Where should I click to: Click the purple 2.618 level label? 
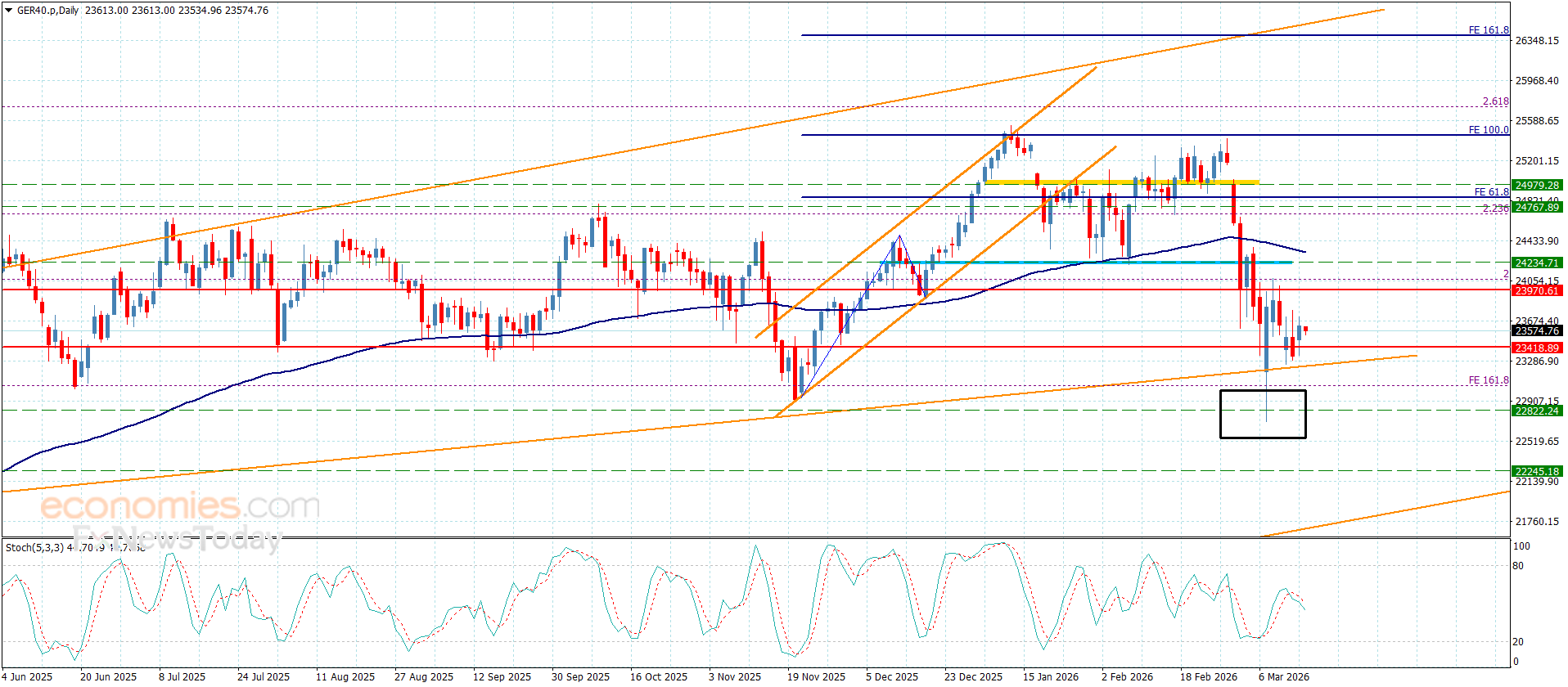point(1495,101)
